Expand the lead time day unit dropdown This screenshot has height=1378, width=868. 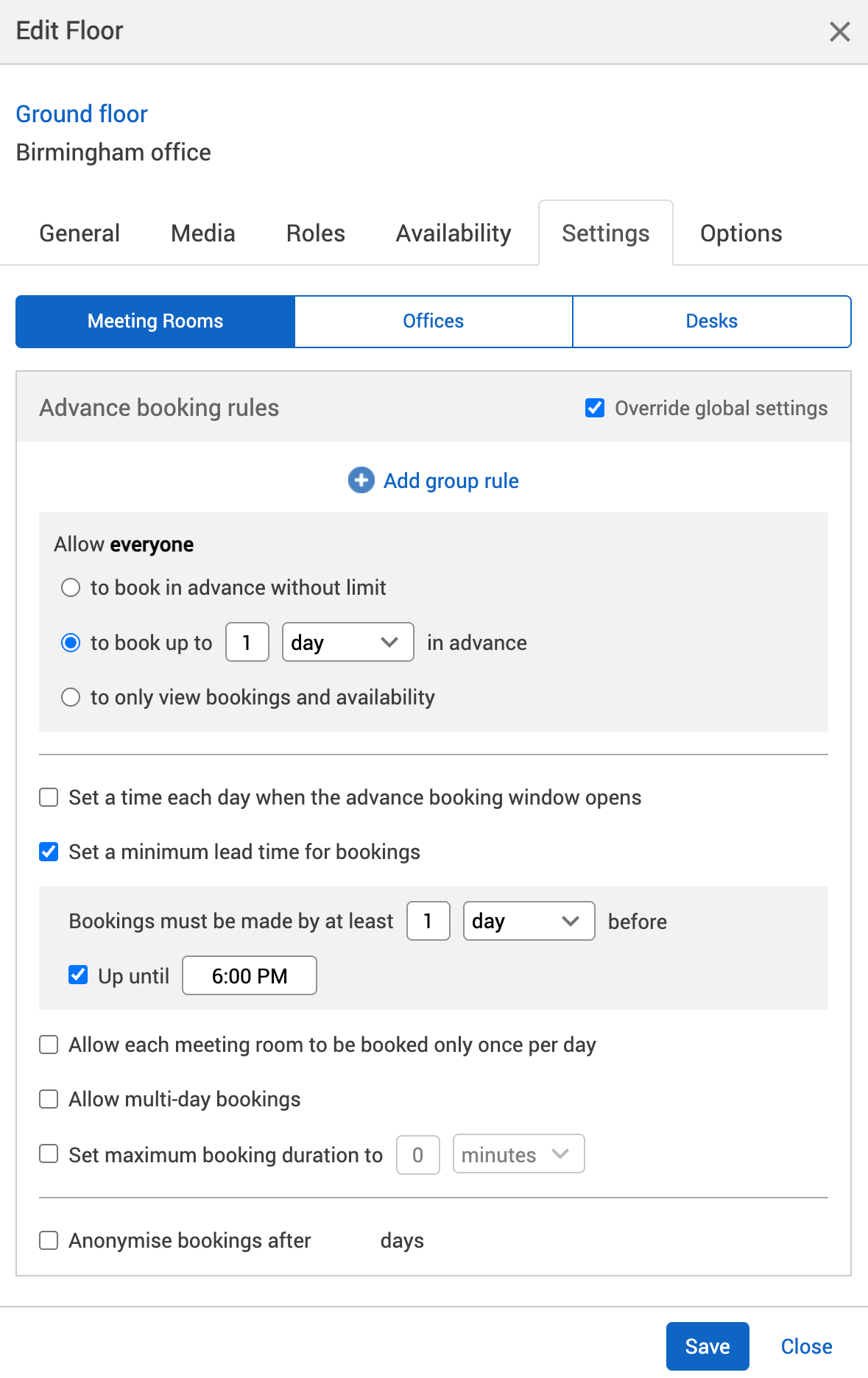[x=528, y=921]
